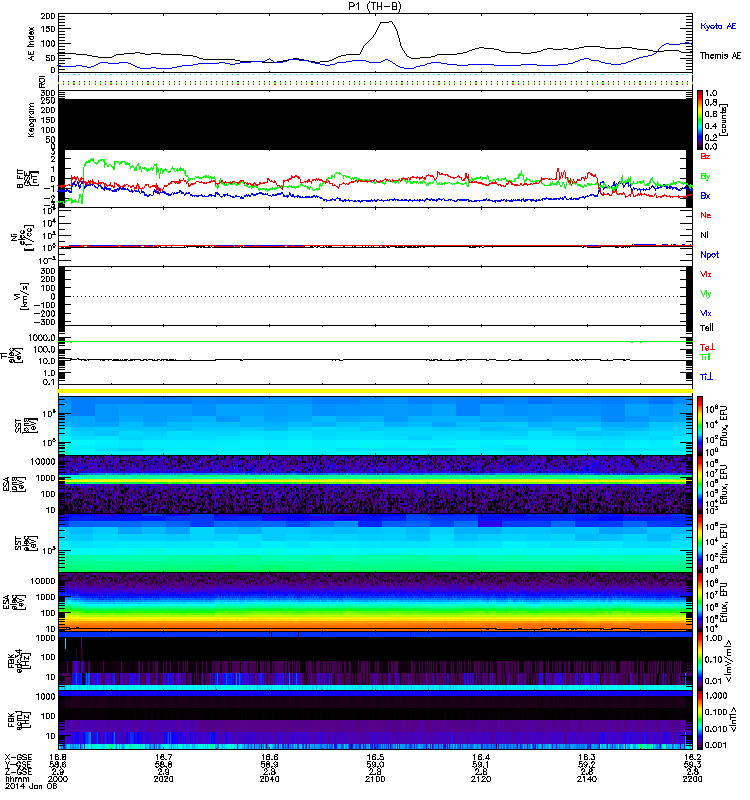Click the "2140" time tick label
This screenshot has height=800, width=750.
click(x=587, y=779)
